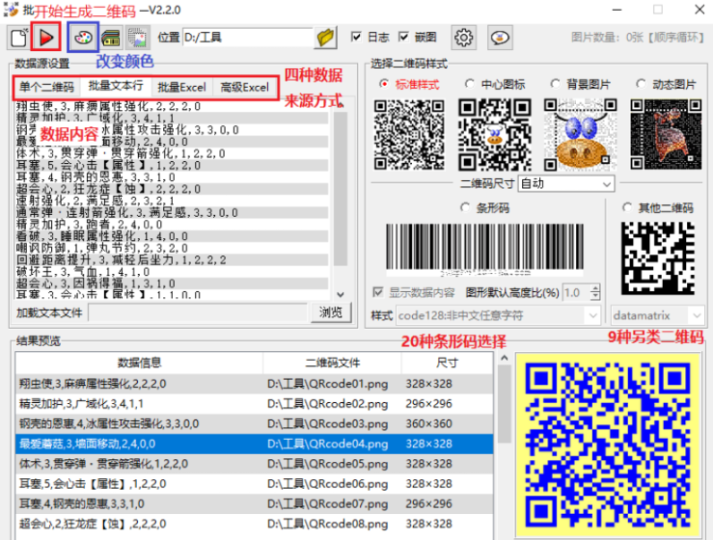The width and height of the screenshot is (713, 540).
Task: Click the 动态图片 sample QR thumbnail
Action: [x=666, y=134]
